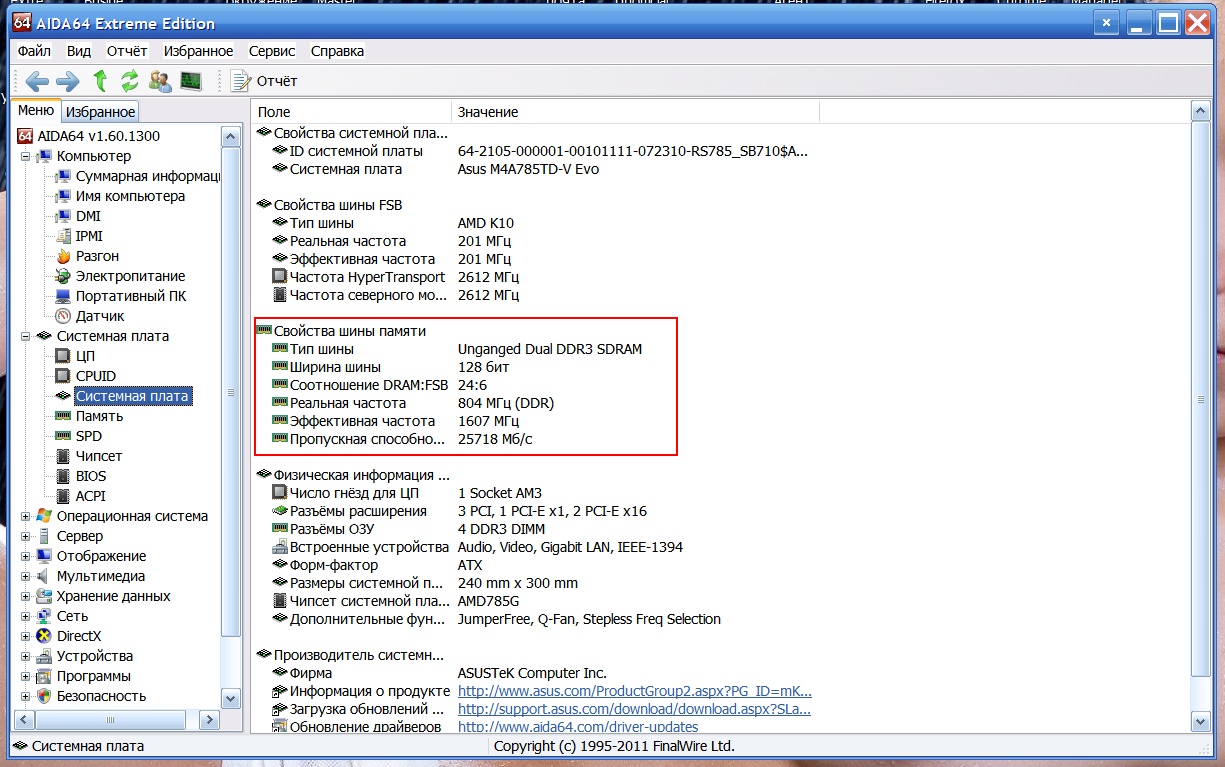The image size is (1225, 767).
Task: Expand the Хранение данных node
Action: pyautogui.click(x=26, y=597)
